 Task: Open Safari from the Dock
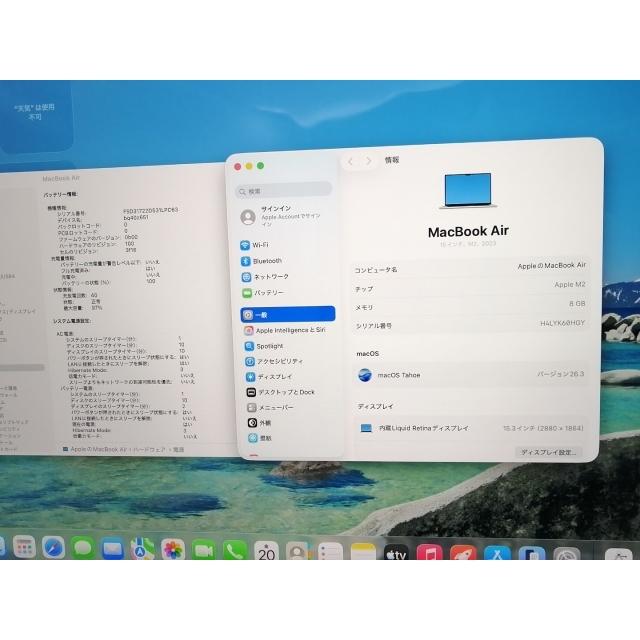pos(53,547)
